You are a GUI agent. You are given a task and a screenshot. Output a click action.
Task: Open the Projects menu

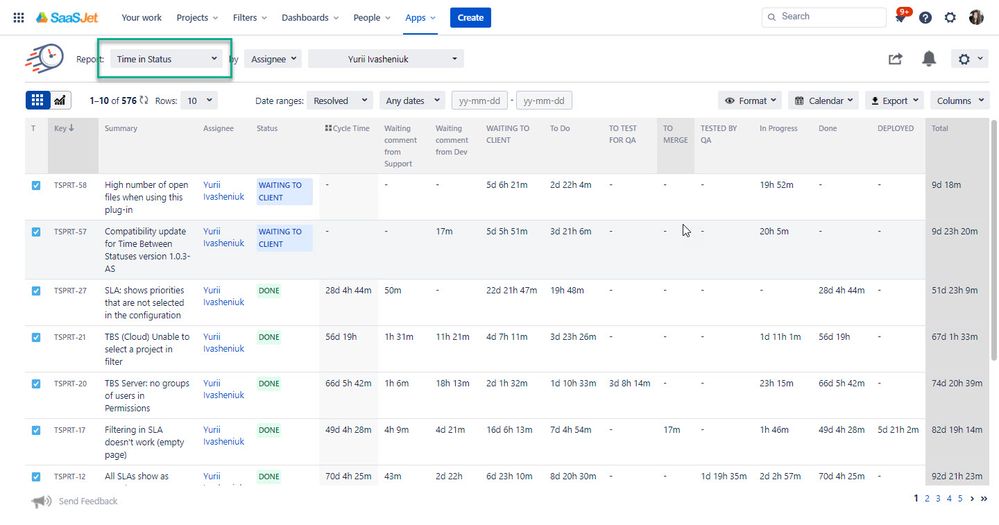[198, 17]
